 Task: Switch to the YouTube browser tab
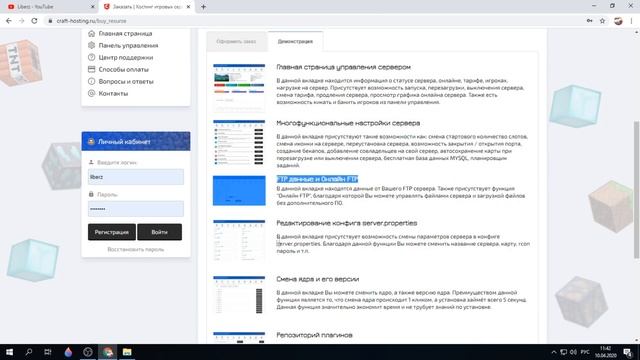[49, 7]
